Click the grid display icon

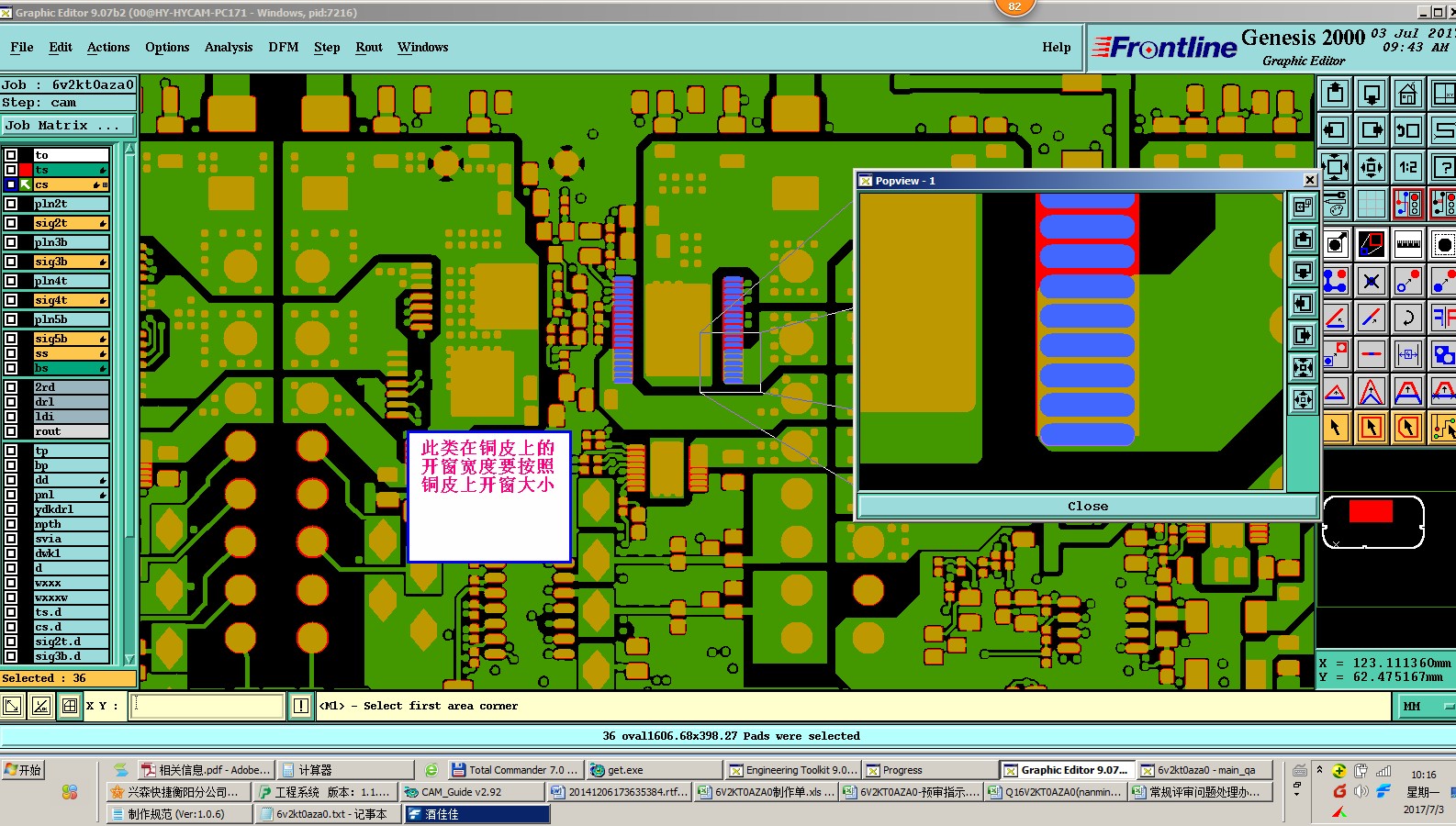1371,203
